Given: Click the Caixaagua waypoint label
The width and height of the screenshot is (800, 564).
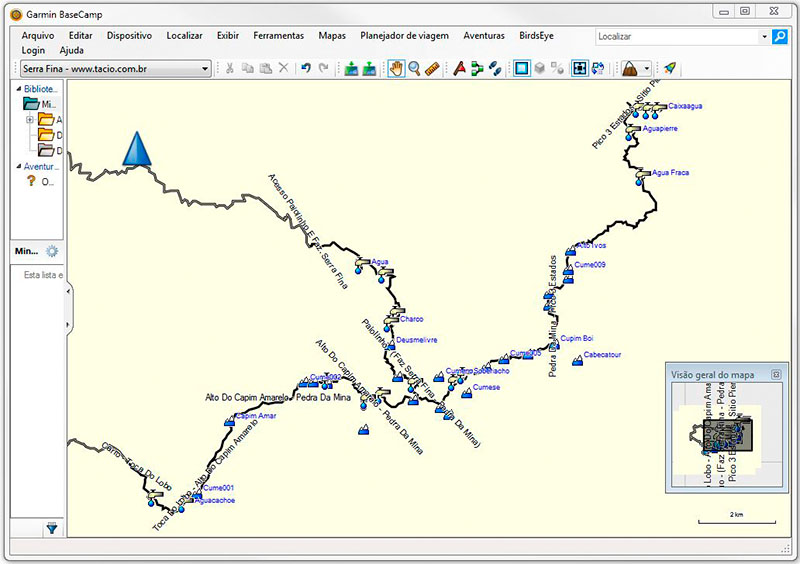Looking at the screenshot, I should (685, 106).
